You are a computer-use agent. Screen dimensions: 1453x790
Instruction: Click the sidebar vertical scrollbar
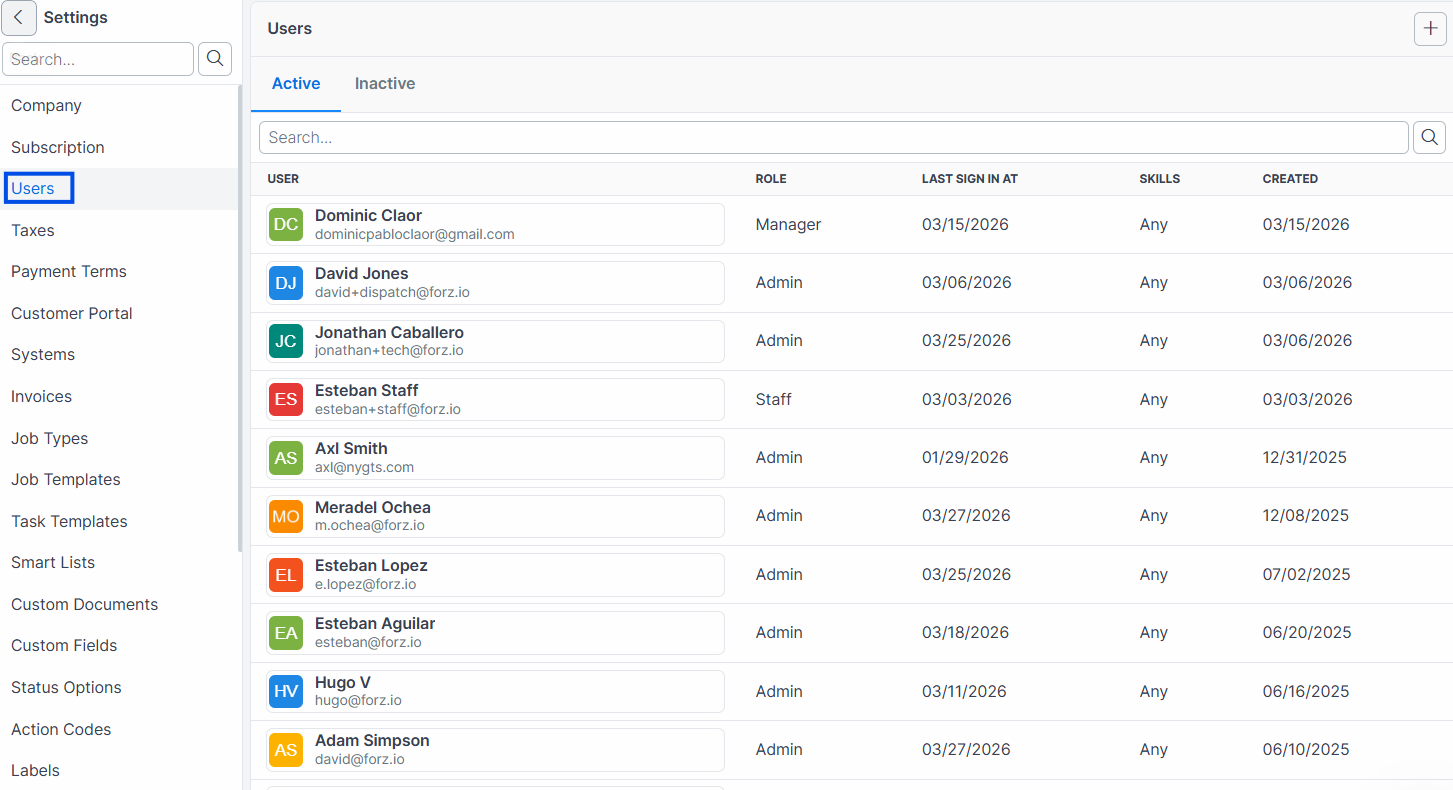coord(240,318)
